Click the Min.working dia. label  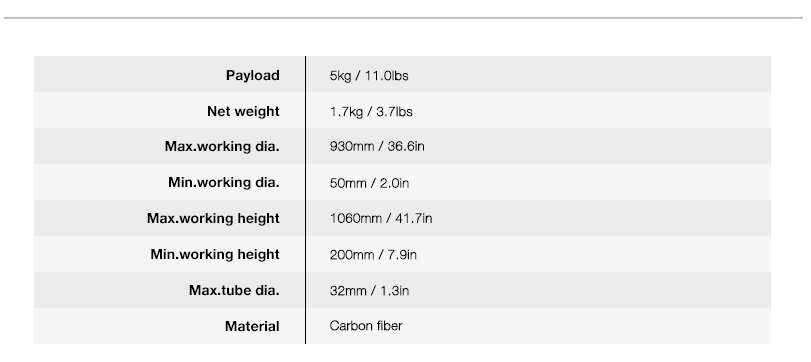click(223, 183)
